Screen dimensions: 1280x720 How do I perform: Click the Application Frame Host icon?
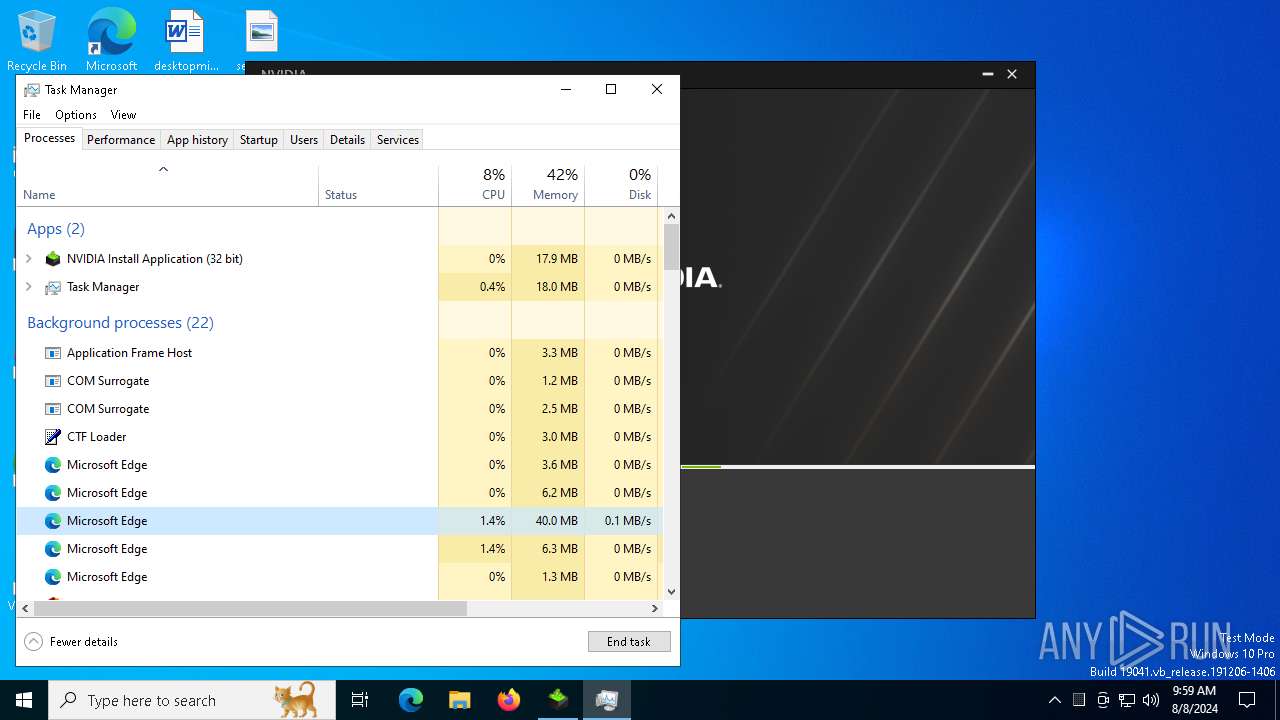click(53, 353)
